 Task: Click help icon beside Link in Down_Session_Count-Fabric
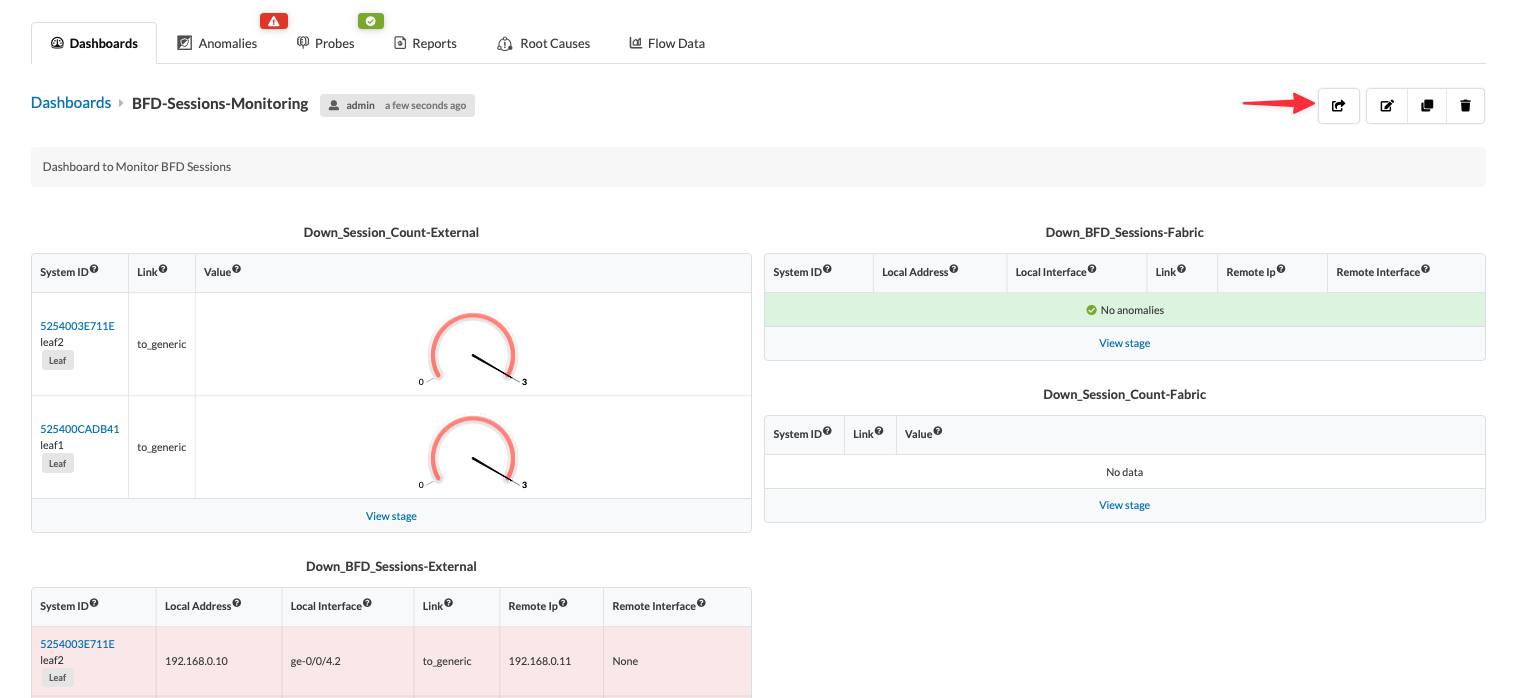pos(879,431)
